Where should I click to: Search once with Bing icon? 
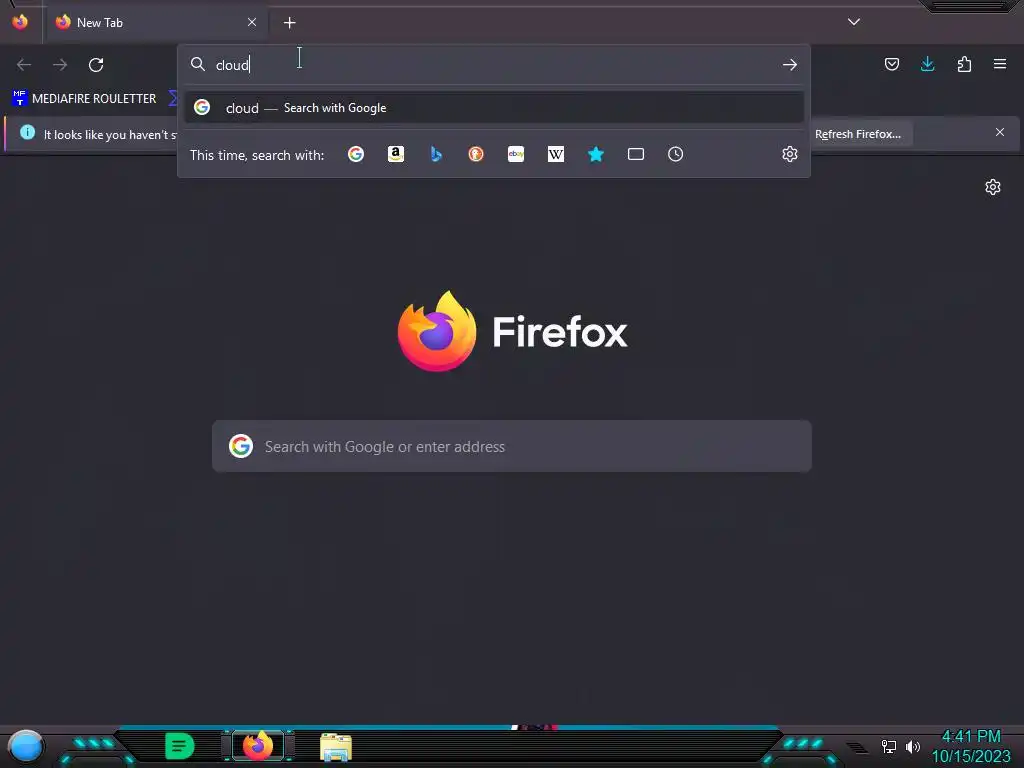pyautogui.click(x=436, y=154)
